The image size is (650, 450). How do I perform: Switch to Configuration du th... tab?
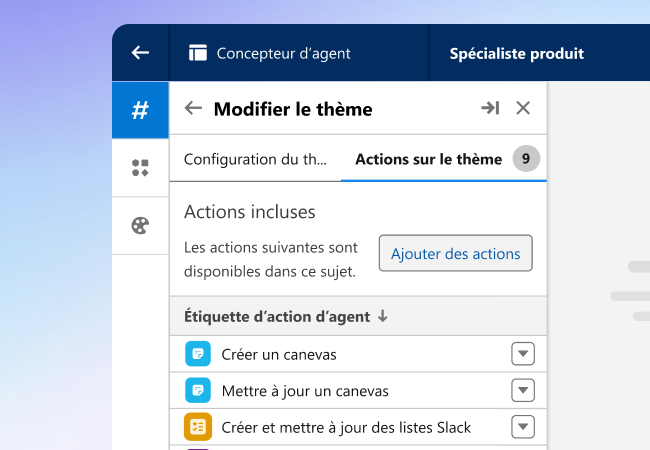coord(255,159)
